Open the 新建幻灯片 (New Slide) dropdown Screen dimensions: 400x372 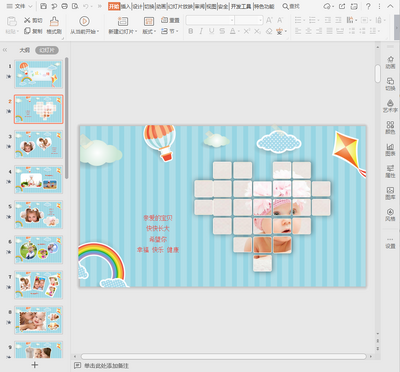click(x=122, y=31)
